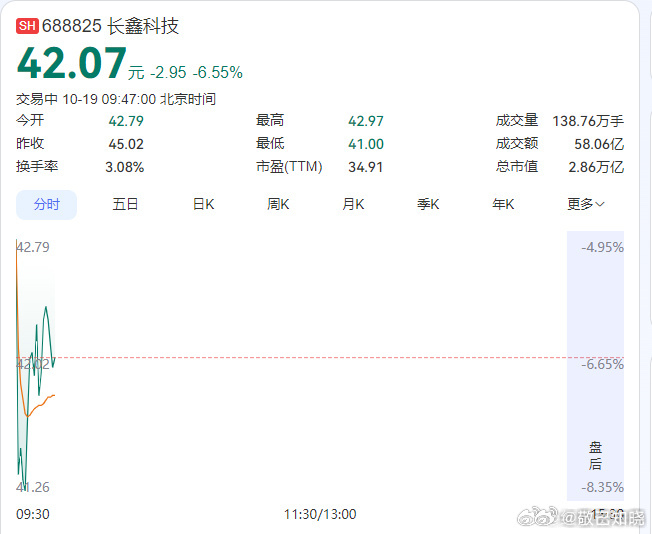Click the 市盈(TTM) label

pos(289,166)
